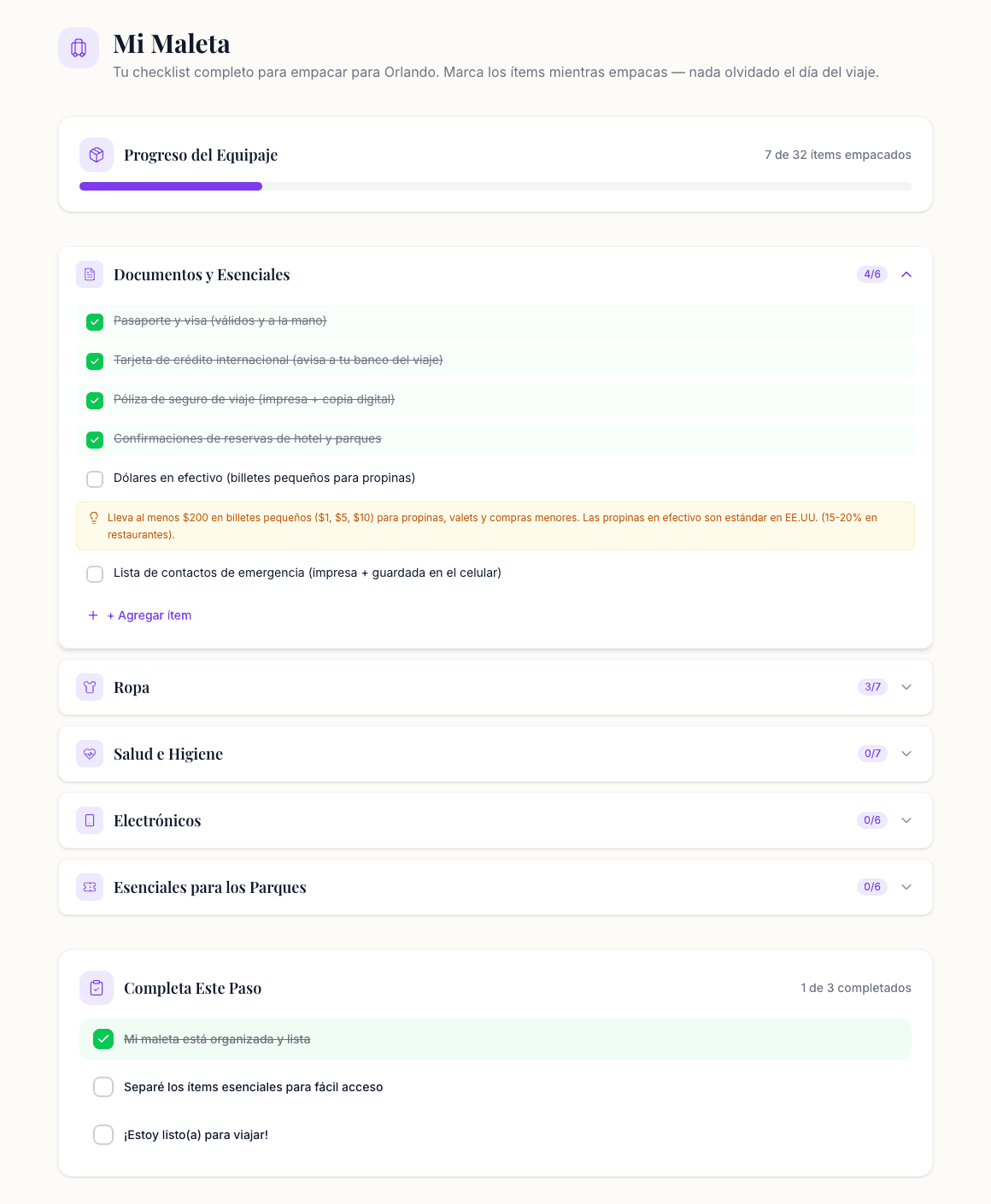The image size is (991, 1204).
Task: Click 'Mi maleta está organizada y lista' label
Action: (x=217, y=1039)
